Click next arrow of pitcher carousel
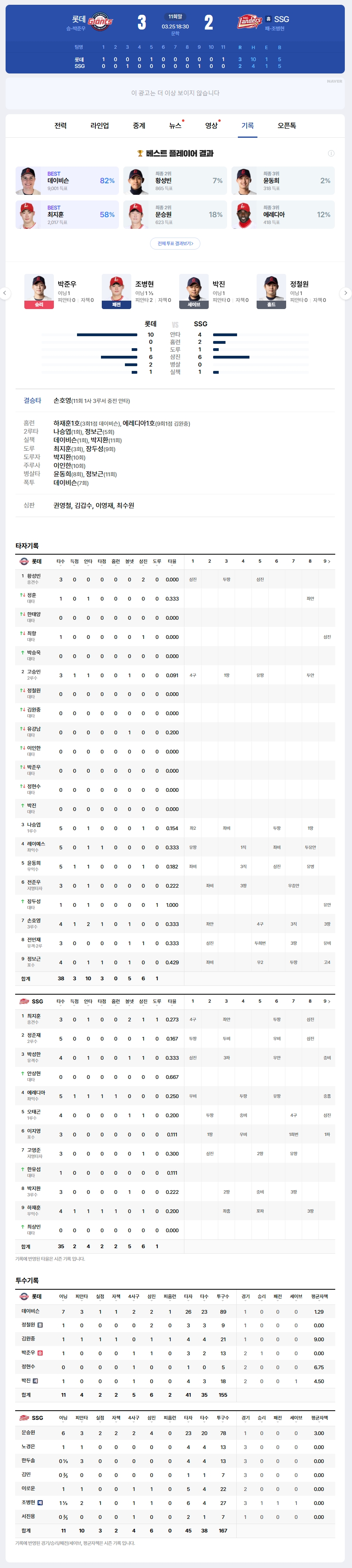 tap(346, 293)
